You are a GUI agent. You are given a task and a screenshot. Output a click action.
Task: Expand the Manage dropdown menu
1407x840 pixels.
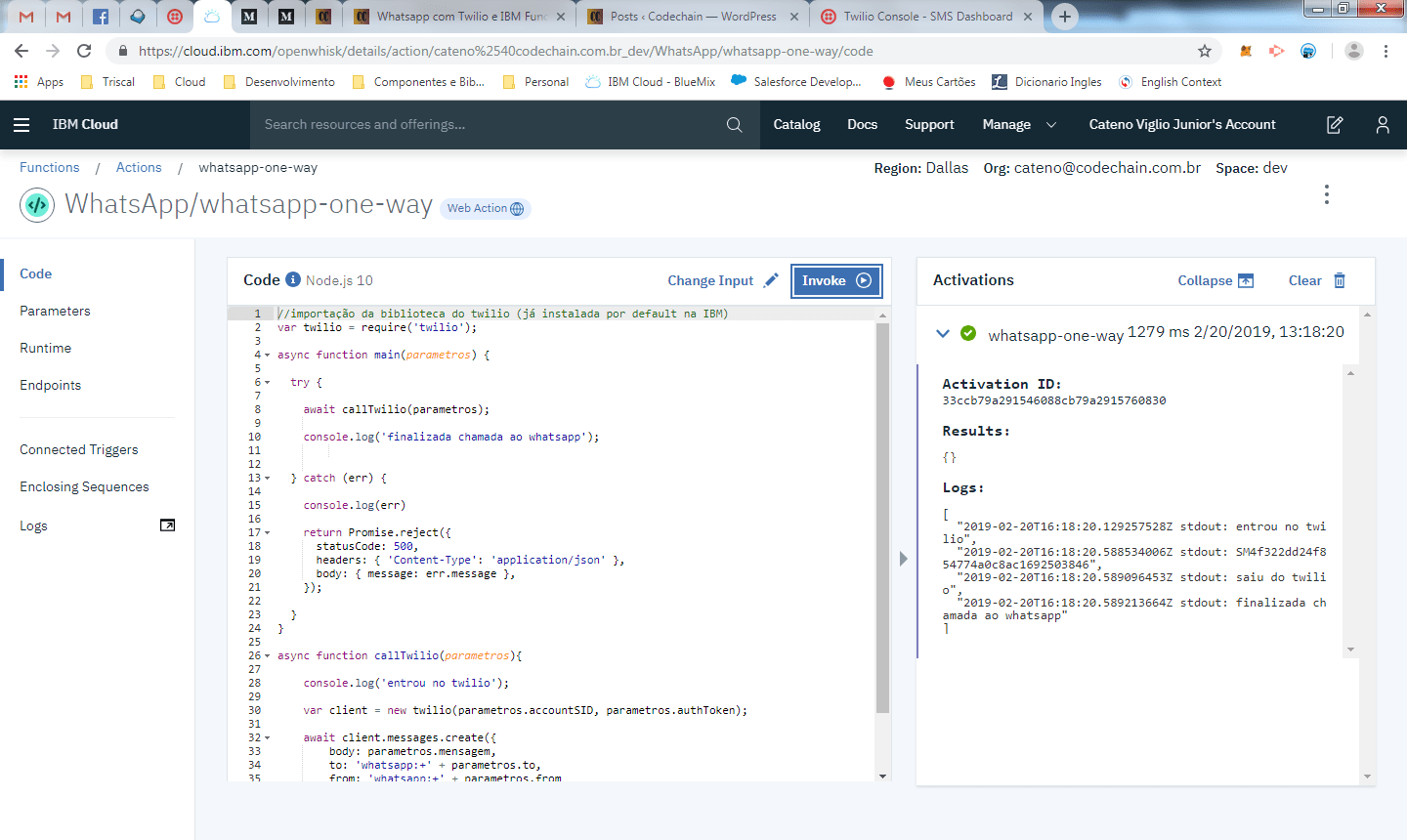(x=1019, y=125)
